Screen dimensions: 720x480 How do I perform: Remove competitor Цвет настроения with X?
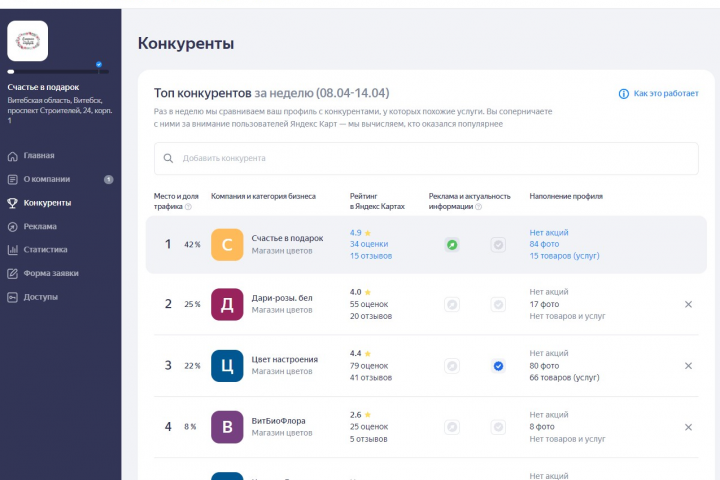click(x=688, y=366)
